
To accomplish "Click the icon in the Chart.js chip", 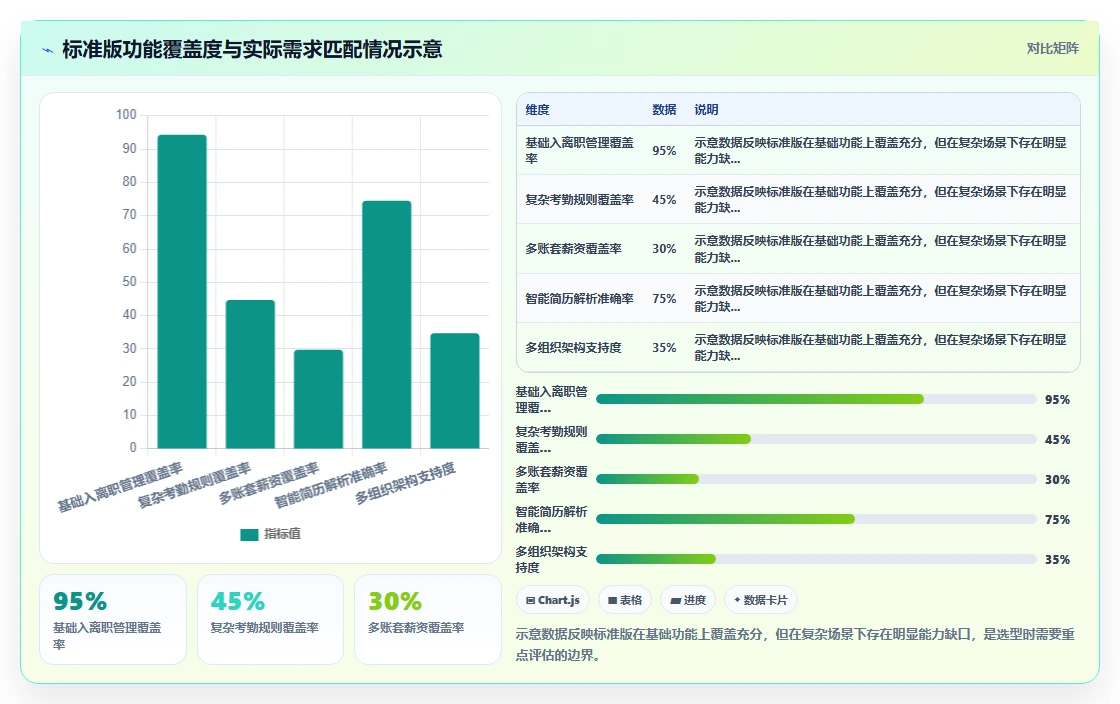I will (x=531, y=600).
